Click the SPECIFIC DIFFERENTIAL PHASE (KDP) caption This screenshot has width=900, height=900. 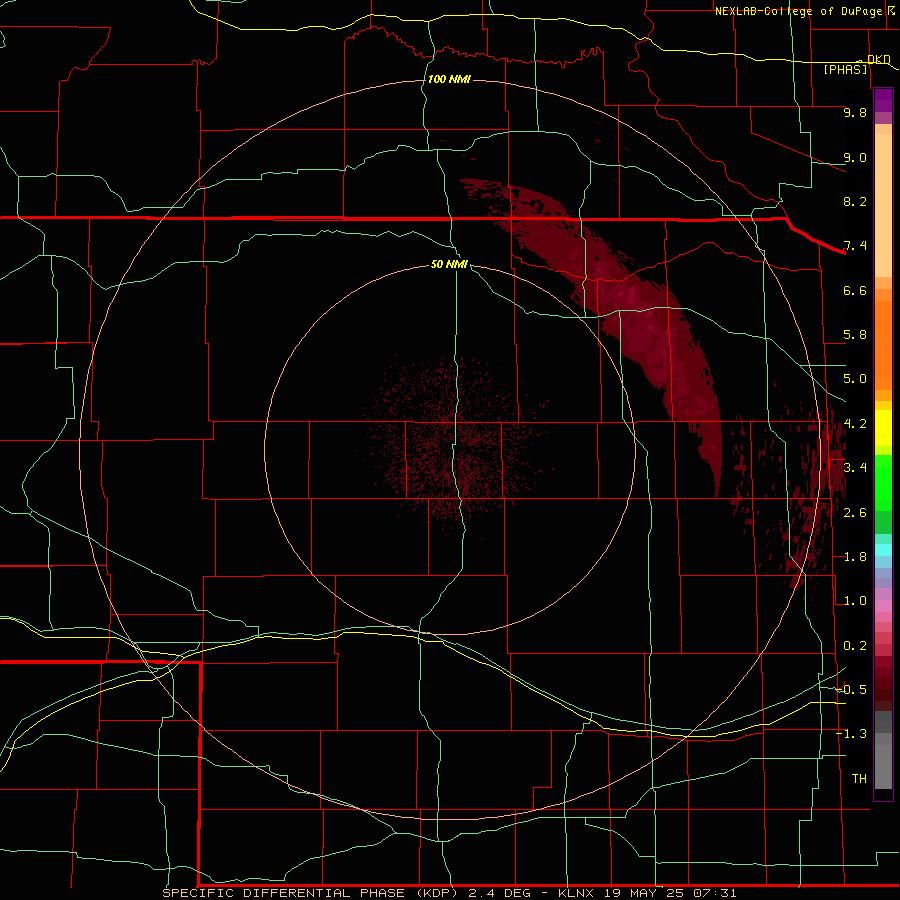point(311,893)
